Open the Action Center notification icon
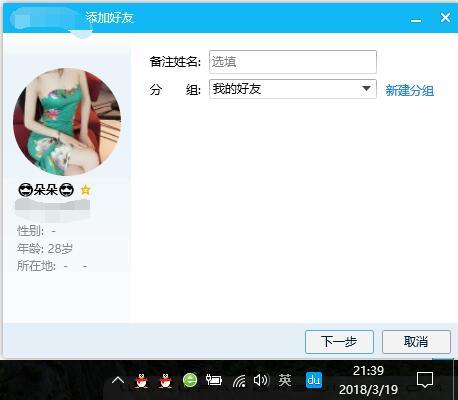This screenshot has height=400, width=458. [x=425, y=380]
